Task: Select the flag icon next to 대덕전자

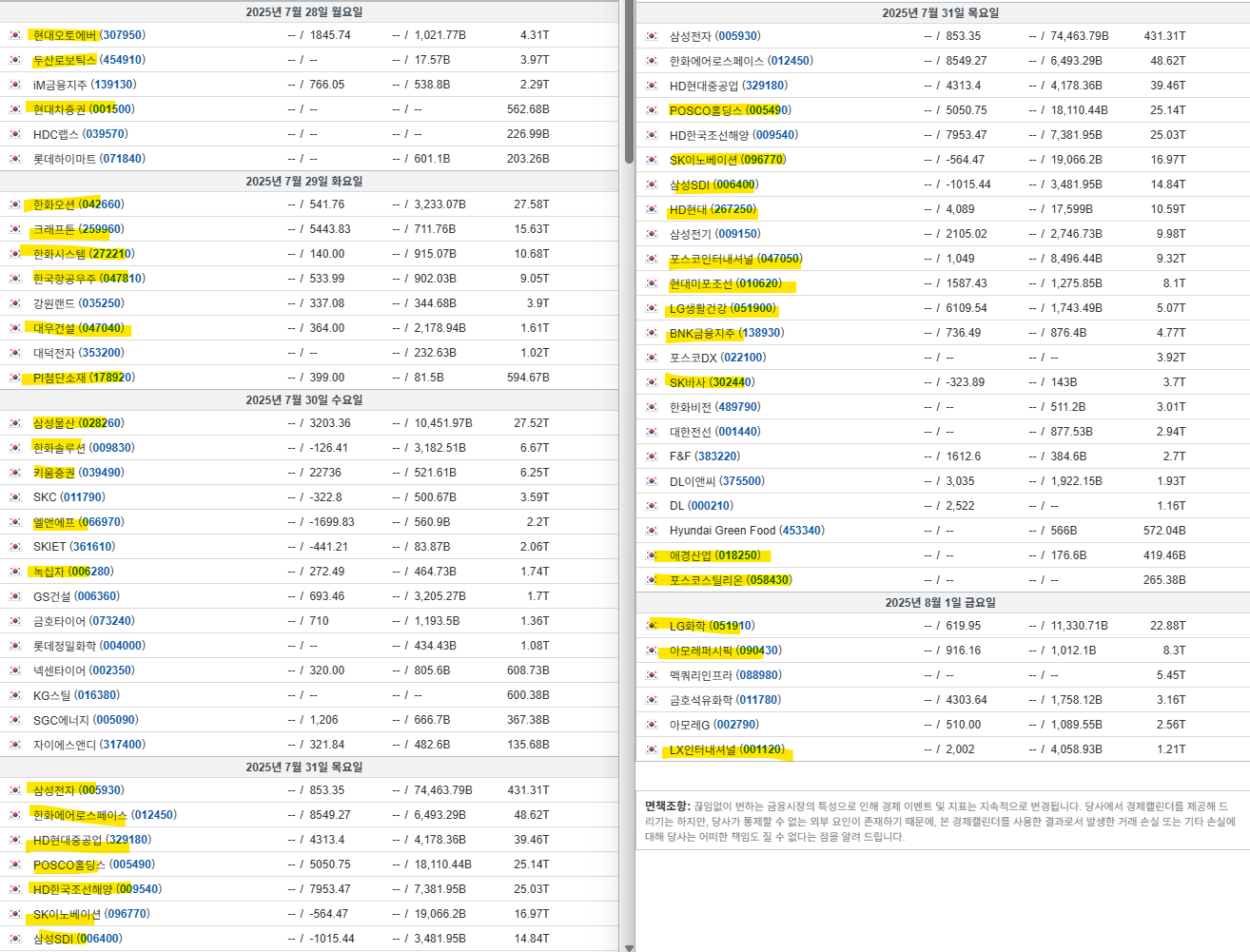Action: 15,353
